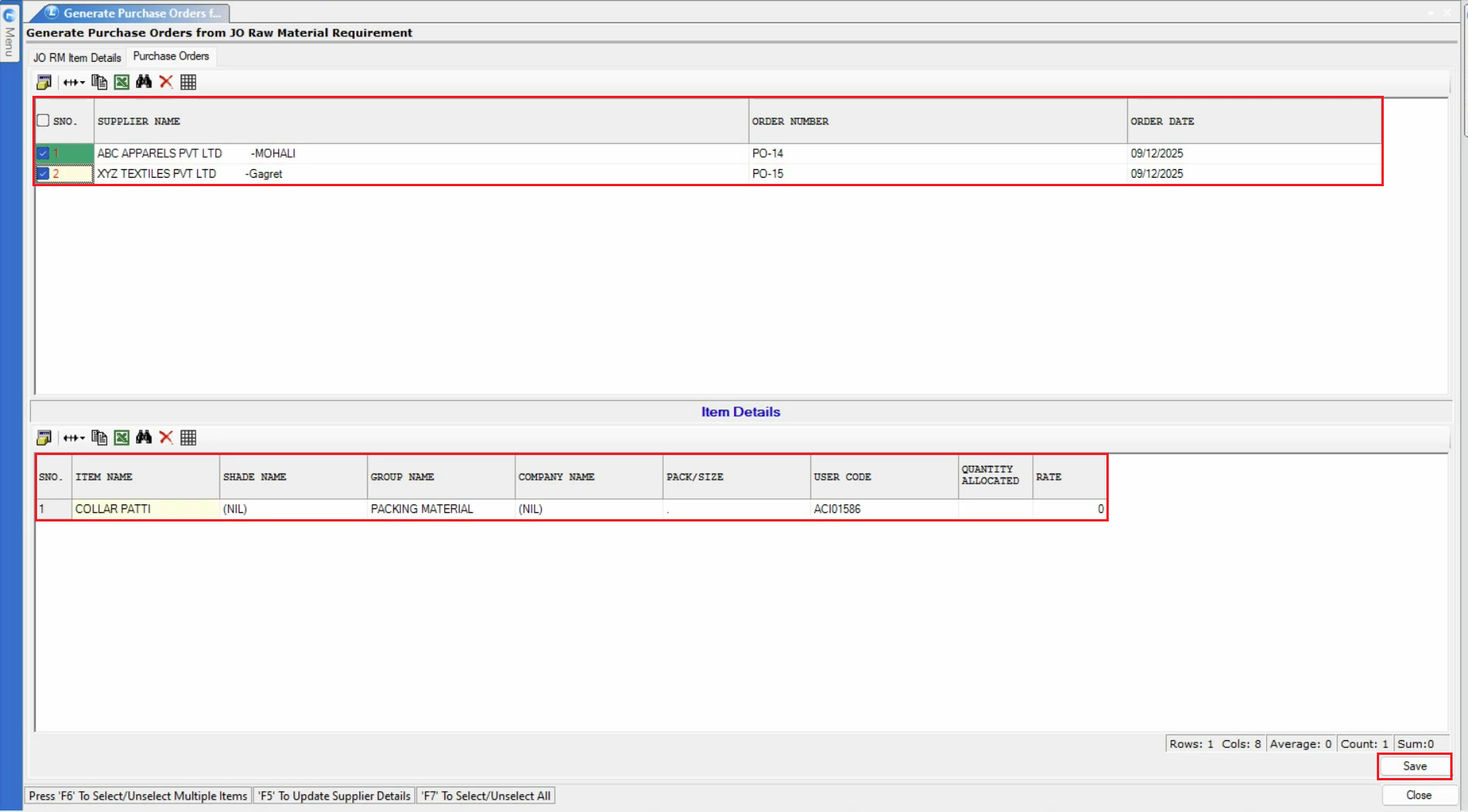1468x812 pixels.
Task: Click red X delete icon above supplier grid
Action: click(165, 82)
